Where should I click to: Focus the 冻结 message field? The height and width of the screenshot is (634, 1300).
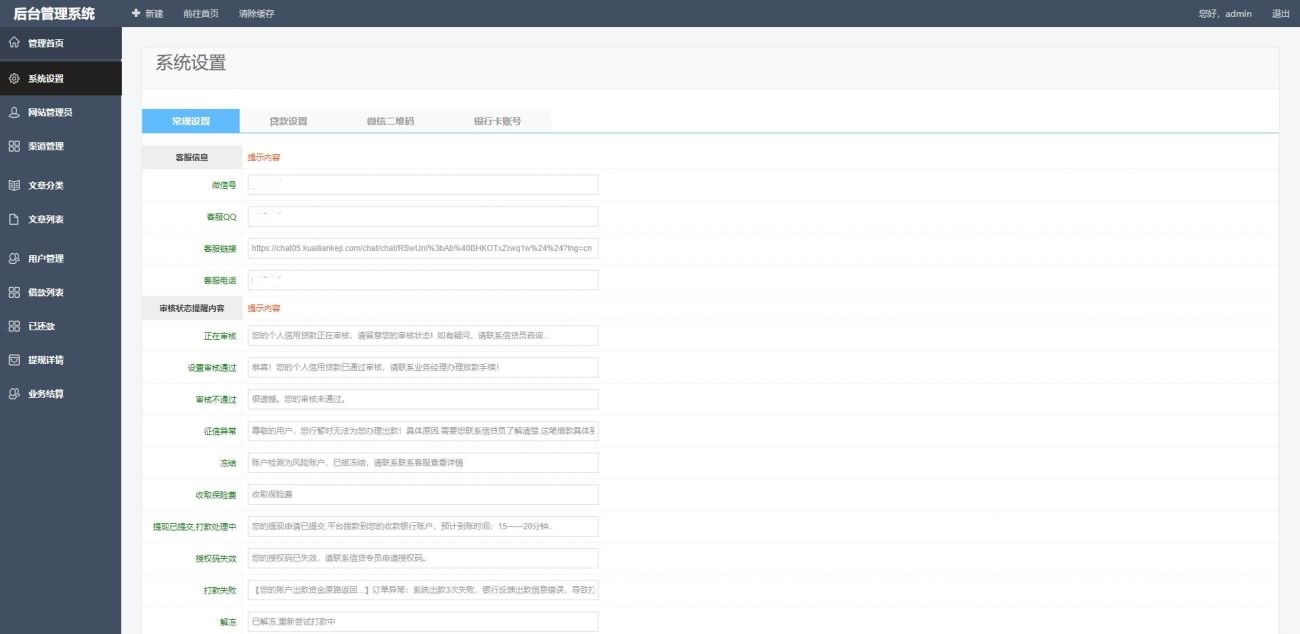pyautogui.click(x=422, y=463)
